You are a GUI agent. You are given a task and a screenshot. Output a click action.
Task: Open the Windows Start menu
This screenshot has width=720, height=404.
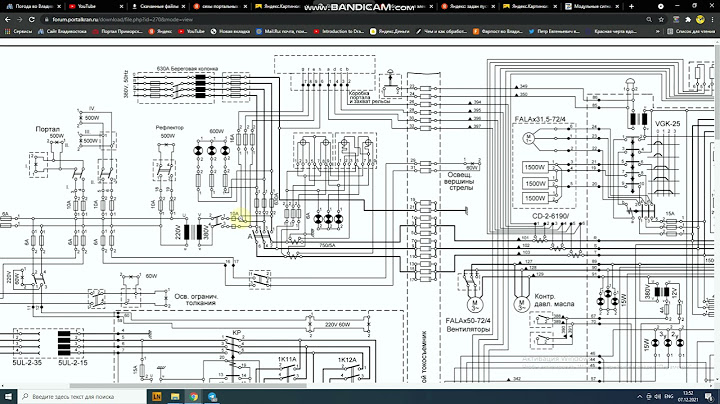pos(8,396)
